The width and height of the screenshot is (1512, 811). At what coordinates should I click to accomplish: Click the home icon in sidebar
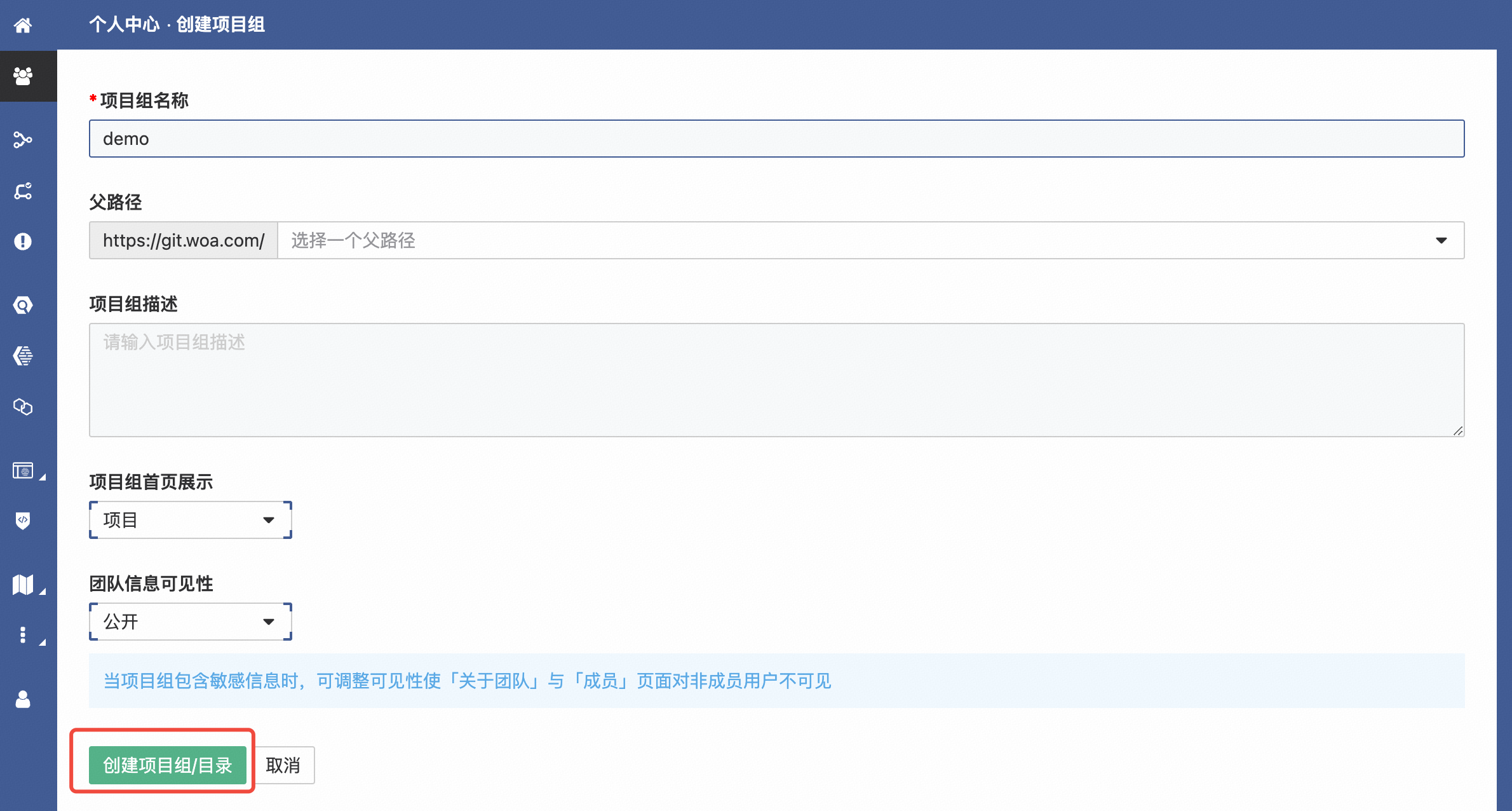coord(23,25)
